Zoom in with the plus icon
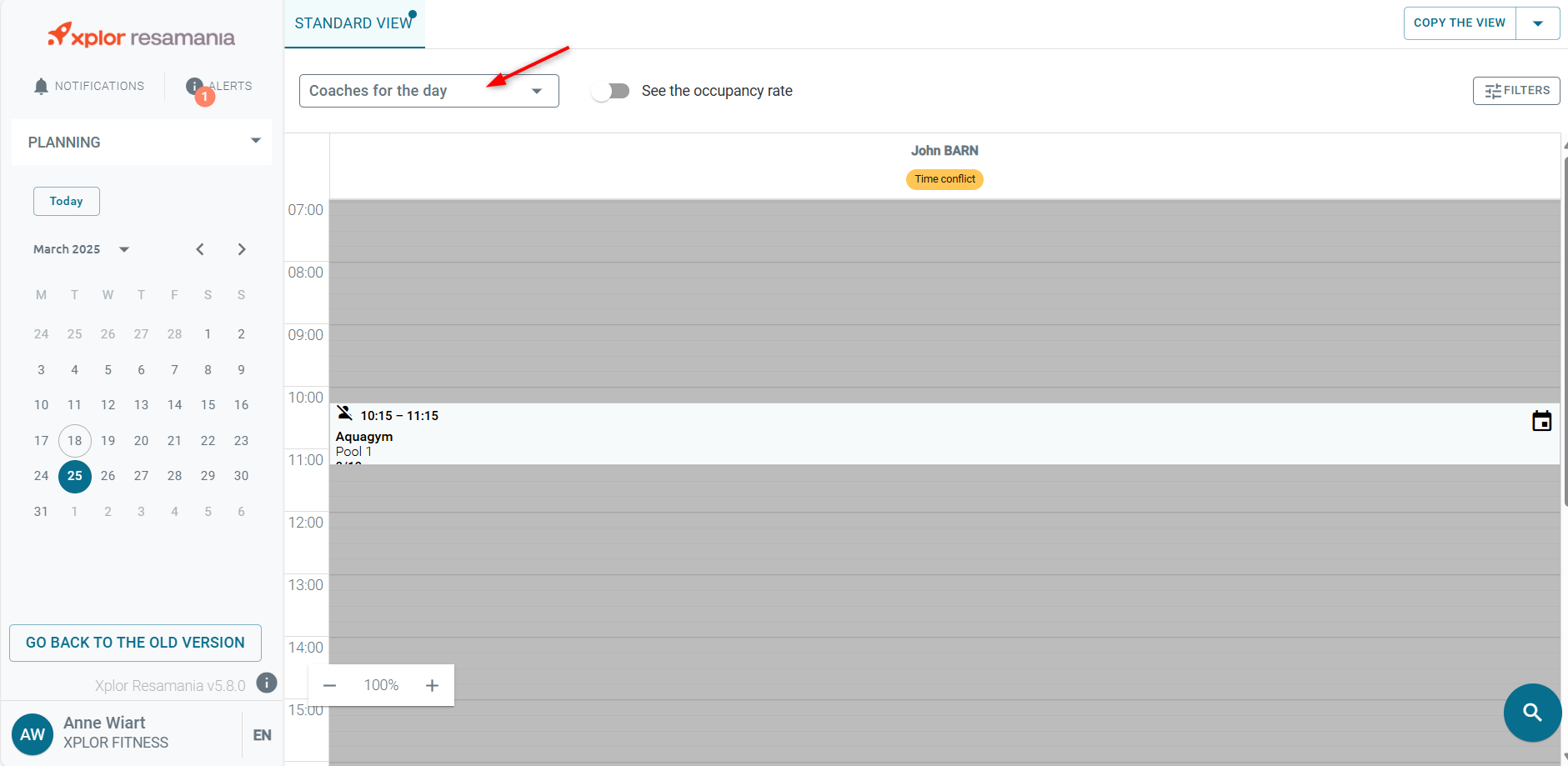1568x766 pixels. 432,685
